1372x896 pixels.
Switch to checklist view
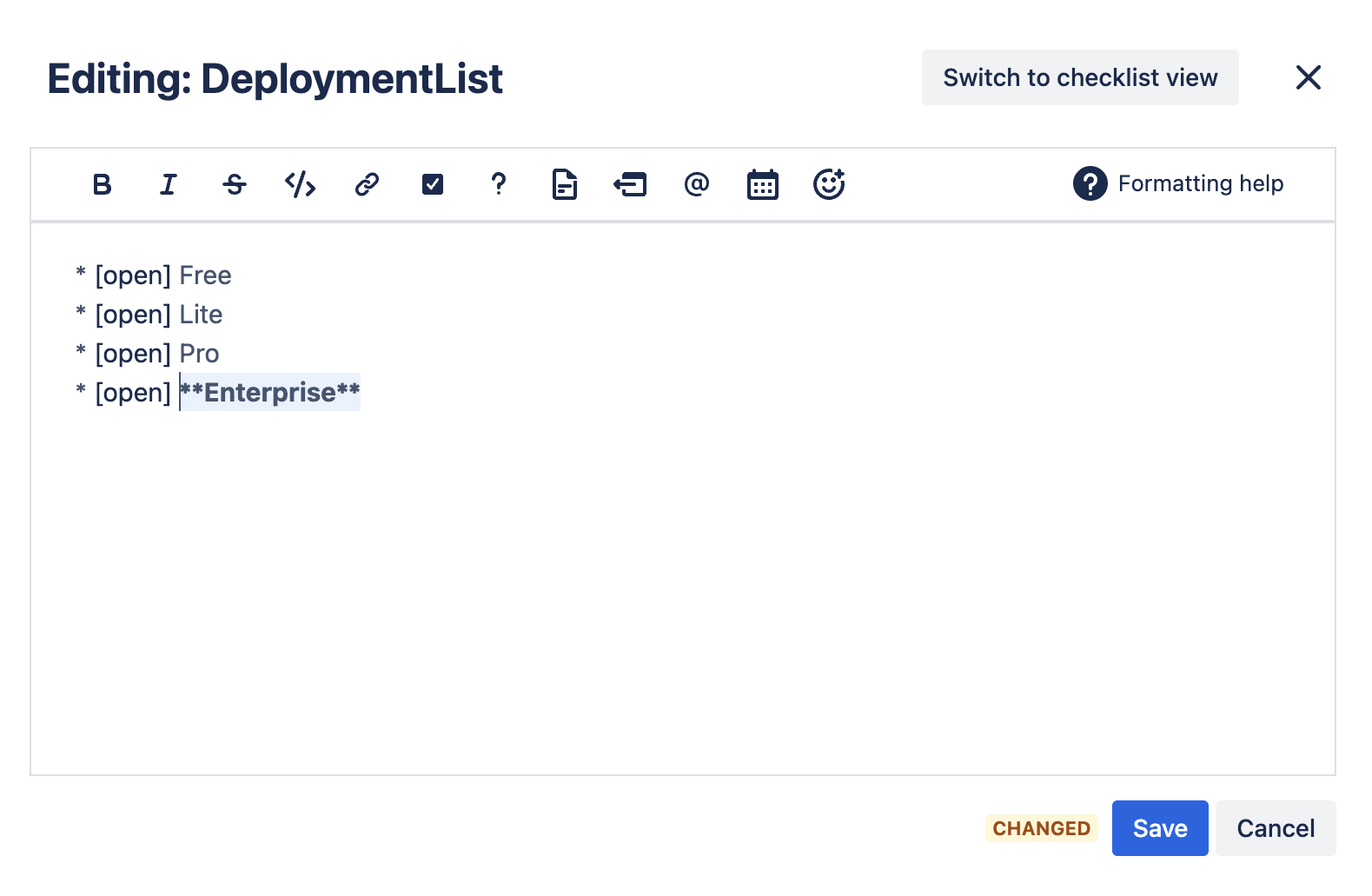(1080, 77)
